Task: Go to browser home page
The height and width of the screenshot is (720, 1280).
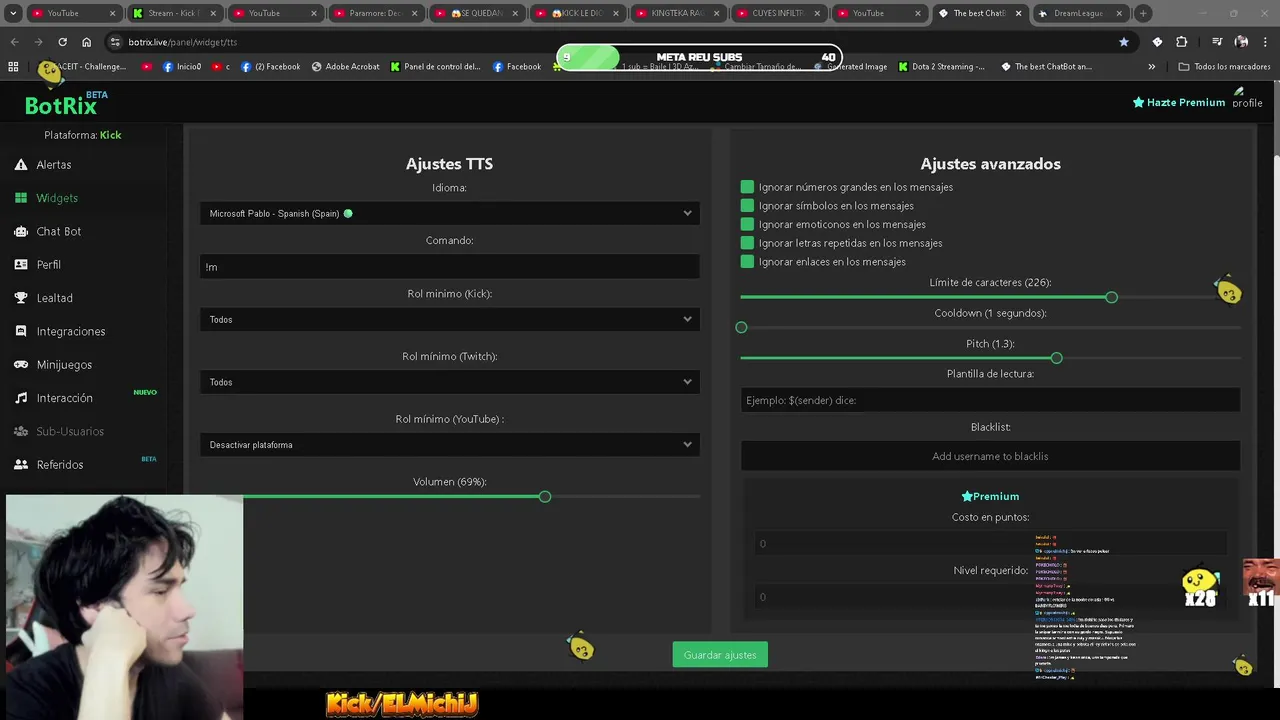Action: (87, 42)
